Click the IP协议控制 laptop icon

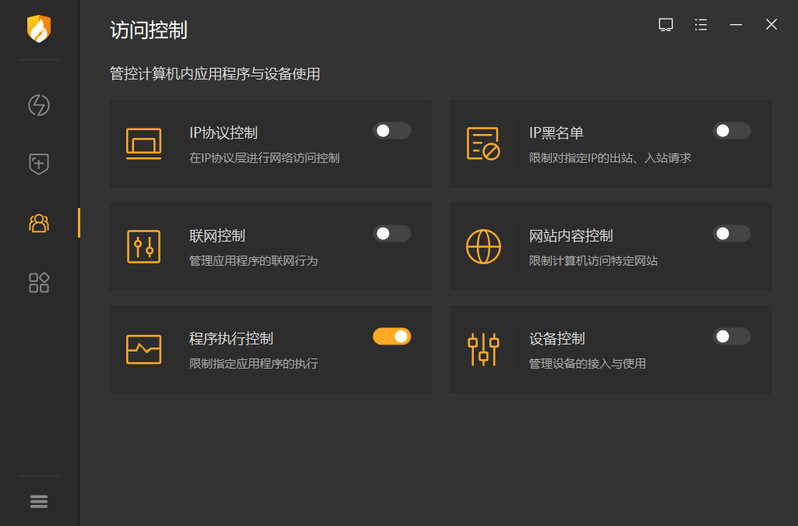tap(144, 143)
